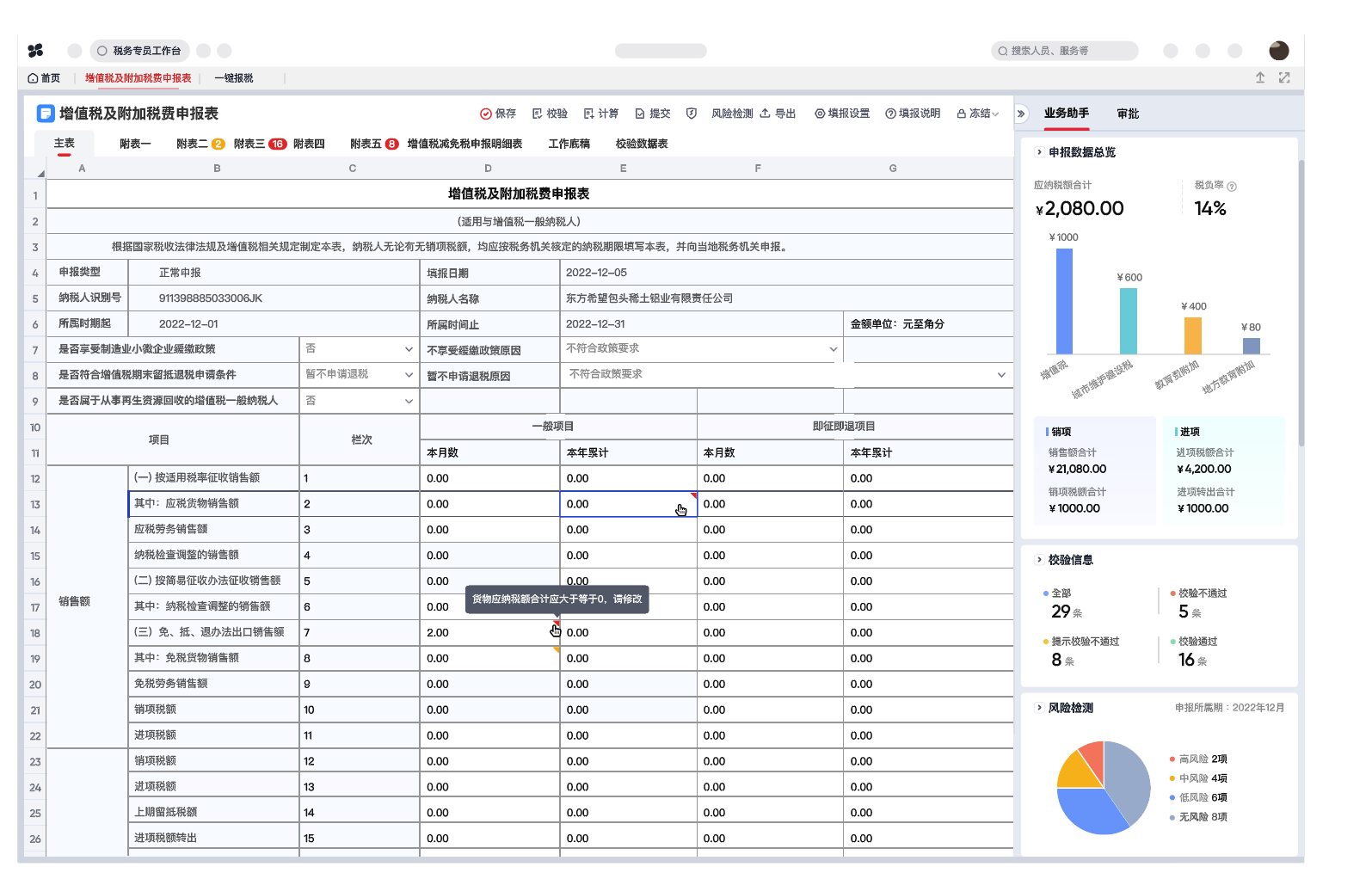Click the 城市维护建设税 teal bar

[x=1128, y=321]
